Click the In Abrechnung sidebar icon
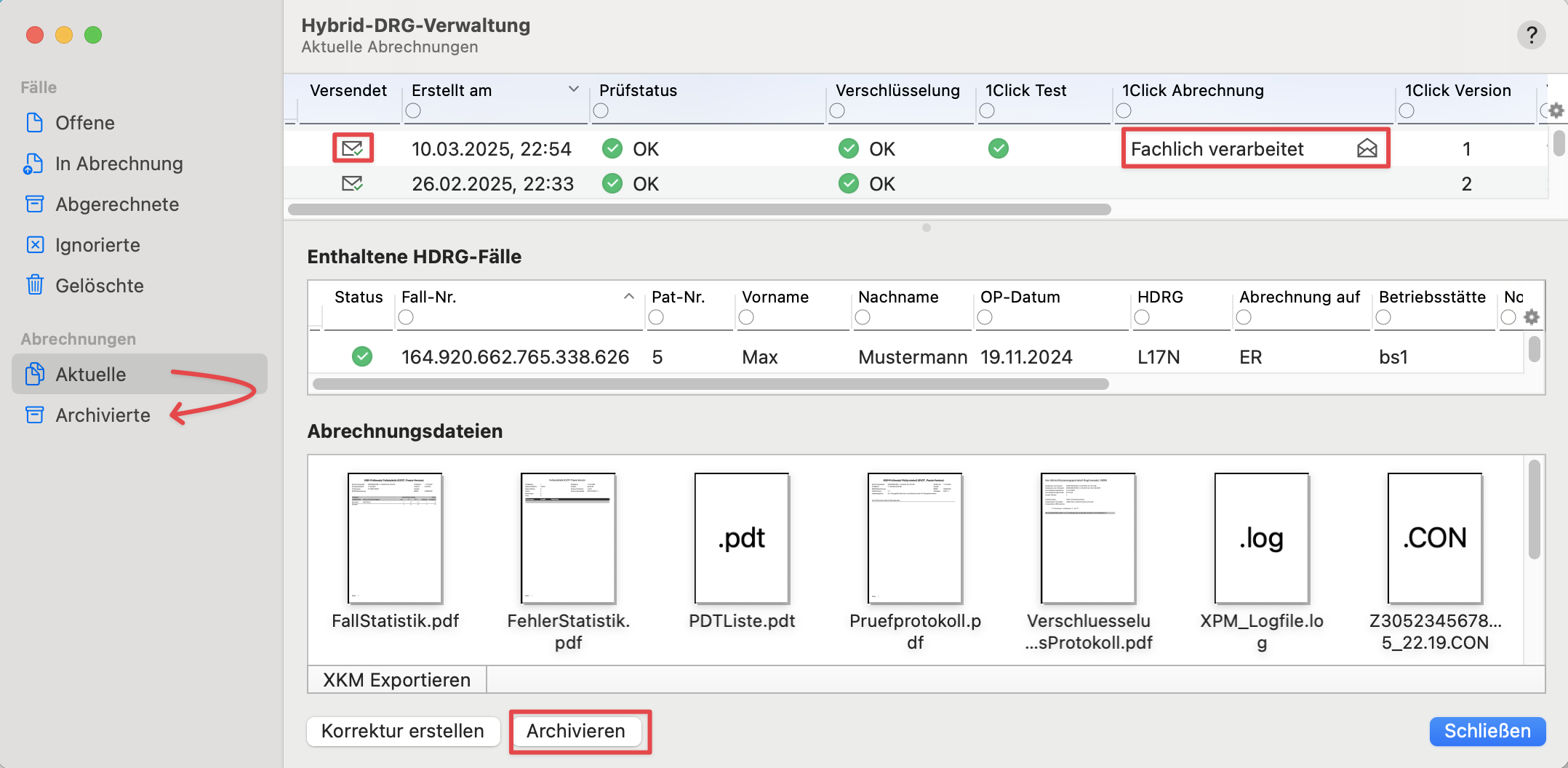 (x=33, y=164)
